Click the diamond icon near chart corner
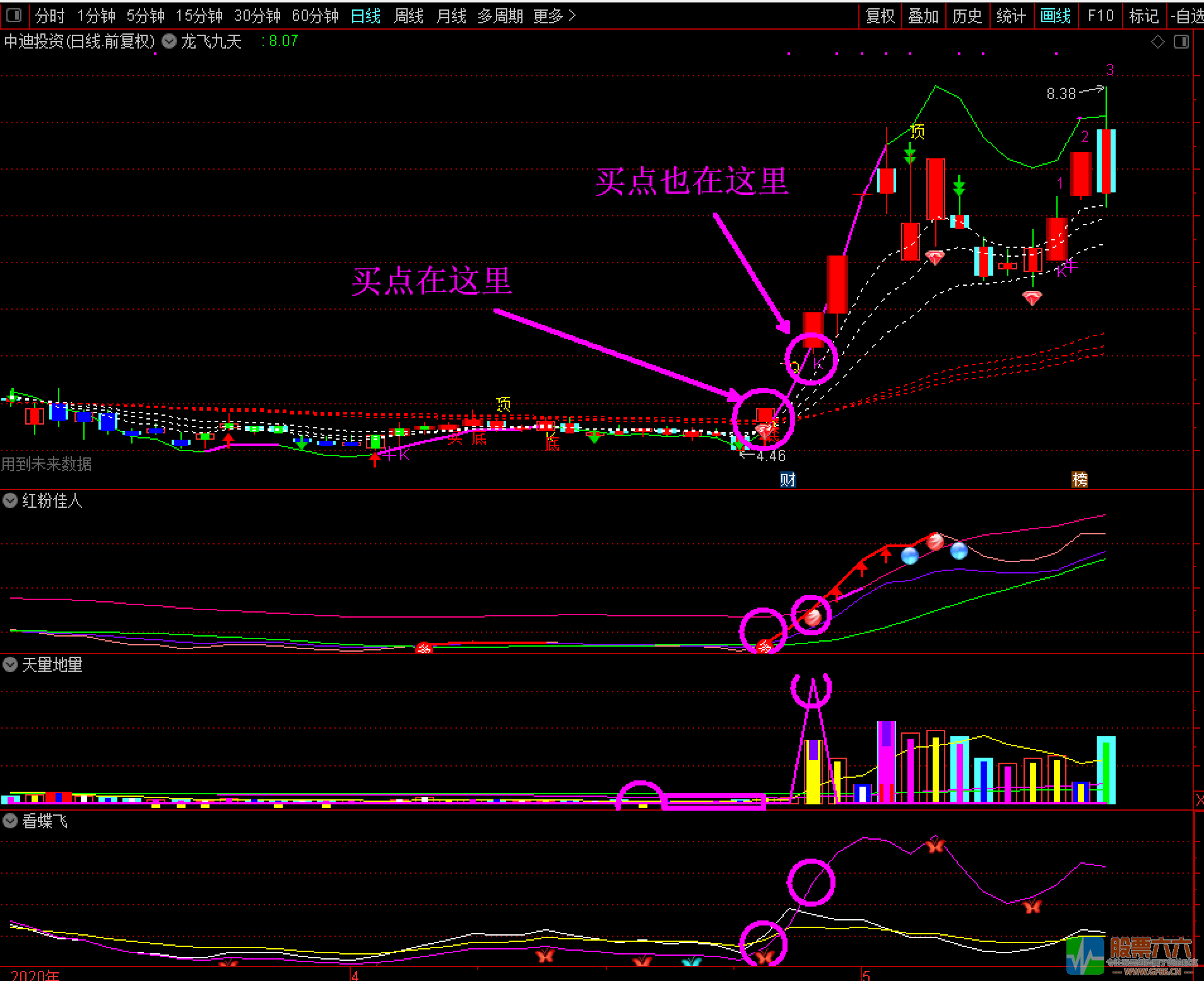 tap(1158, 42)
